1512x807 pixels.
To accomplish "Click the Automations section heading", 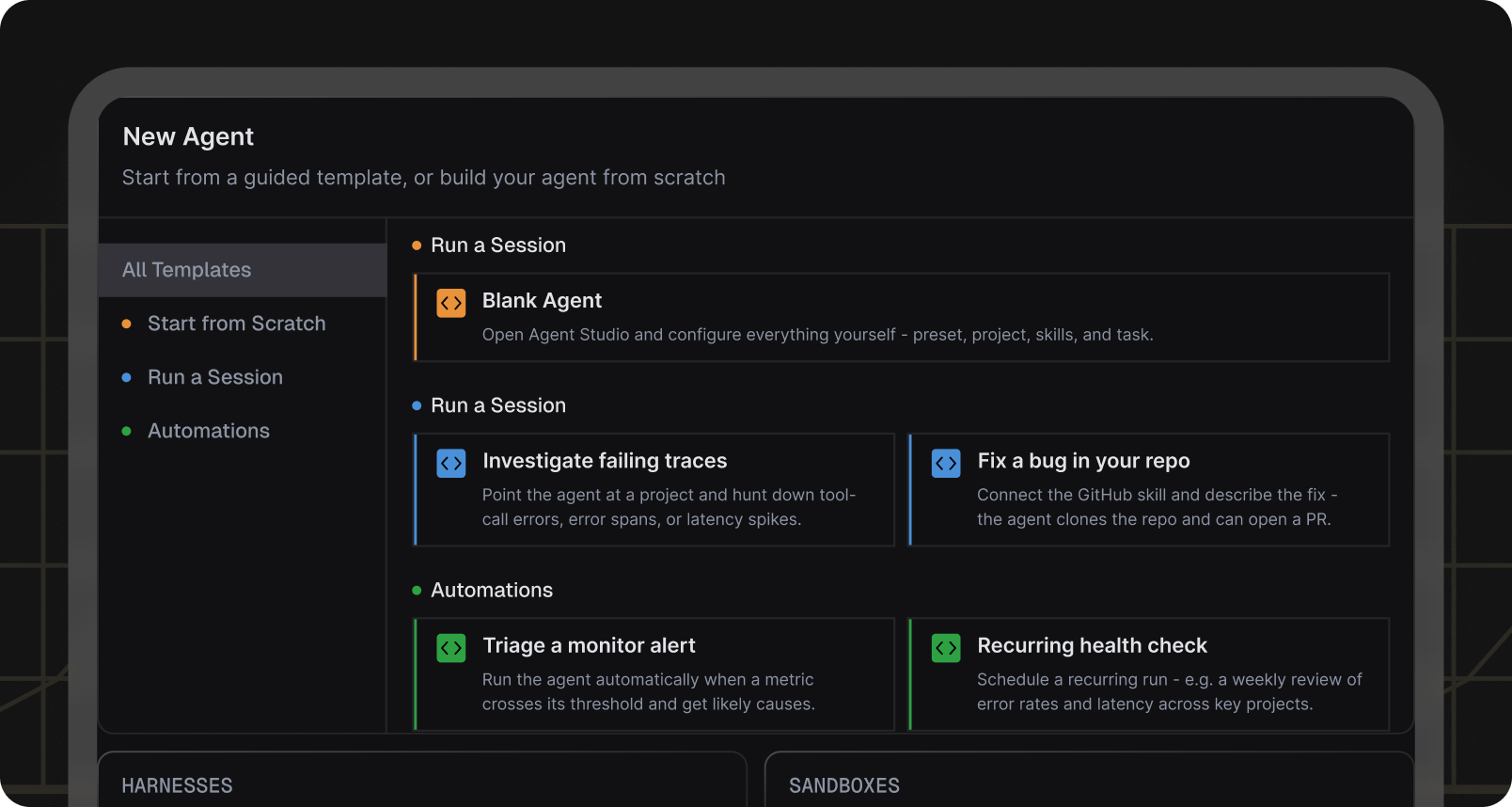I will pos(492,590).
